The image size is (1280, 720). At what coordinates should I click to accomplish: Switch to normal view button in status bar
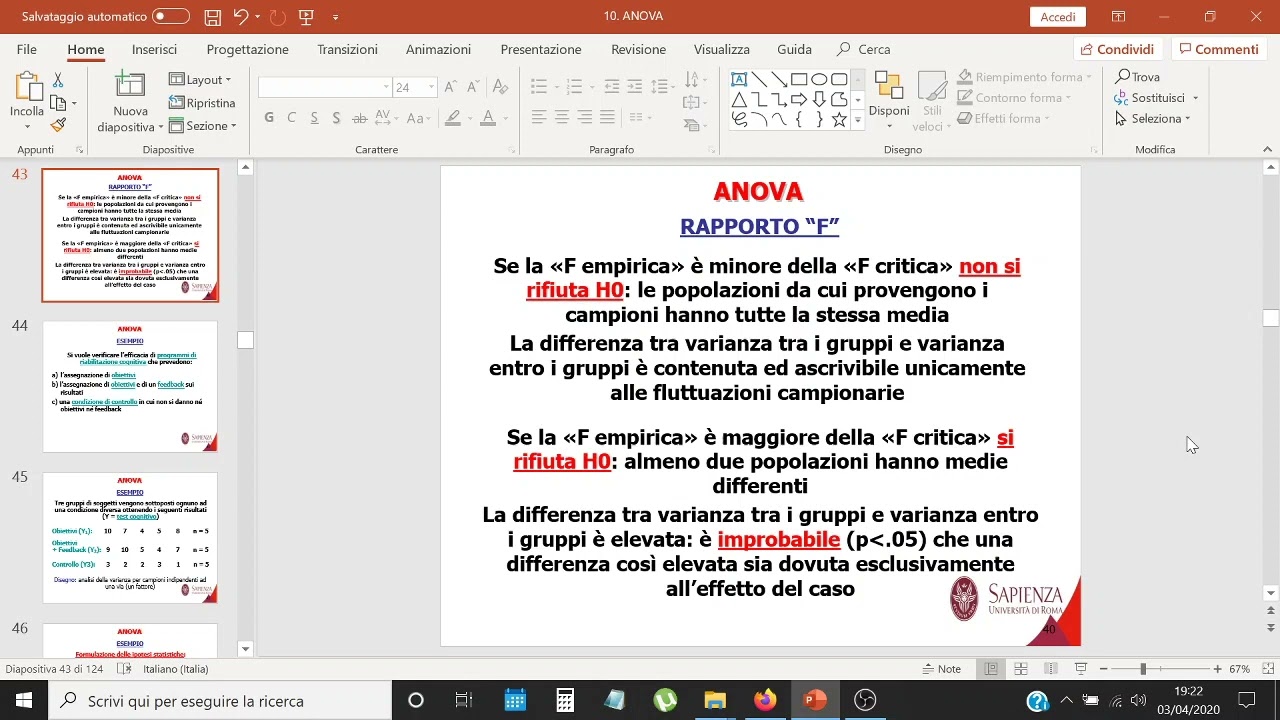(x=991, y=669)
